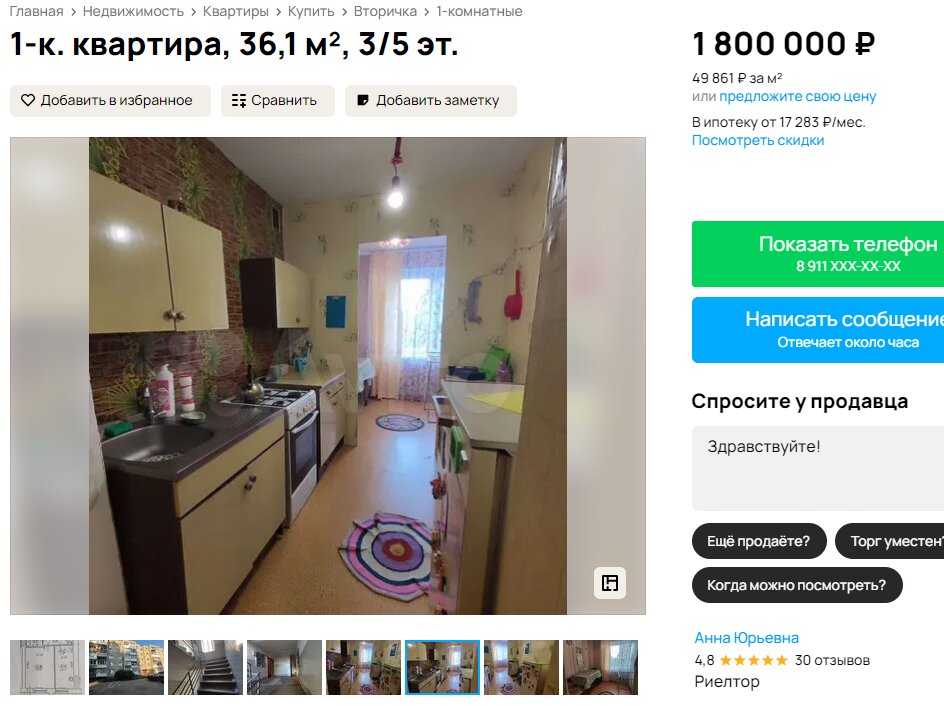Open Вторичка breadcrumb link
The width and height of the screenshot is (944, 706).
(385, 11)
